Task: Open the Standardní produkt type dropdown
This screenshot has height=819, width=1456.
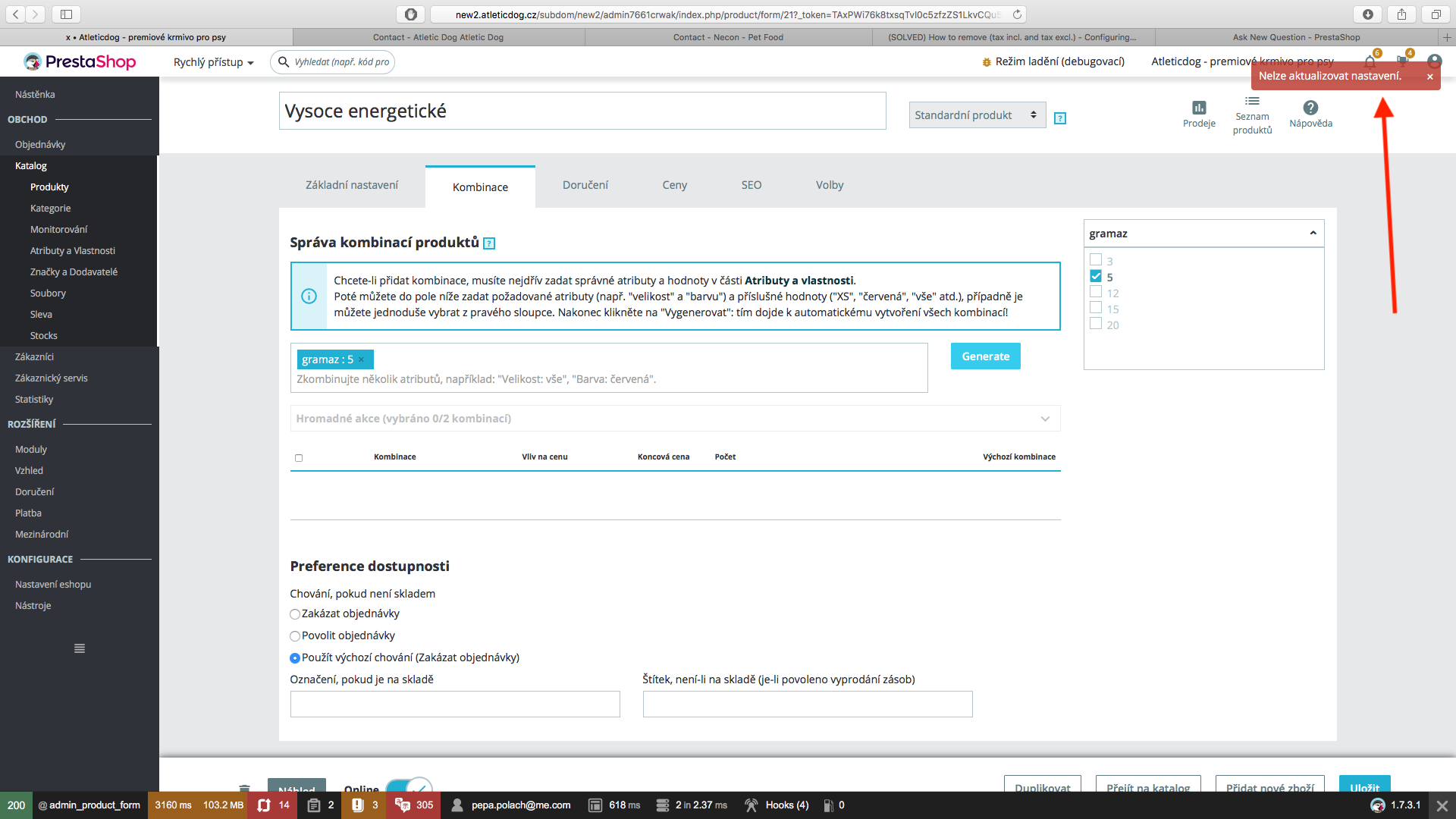Action: pyautogui.click(x=977, y=115)
